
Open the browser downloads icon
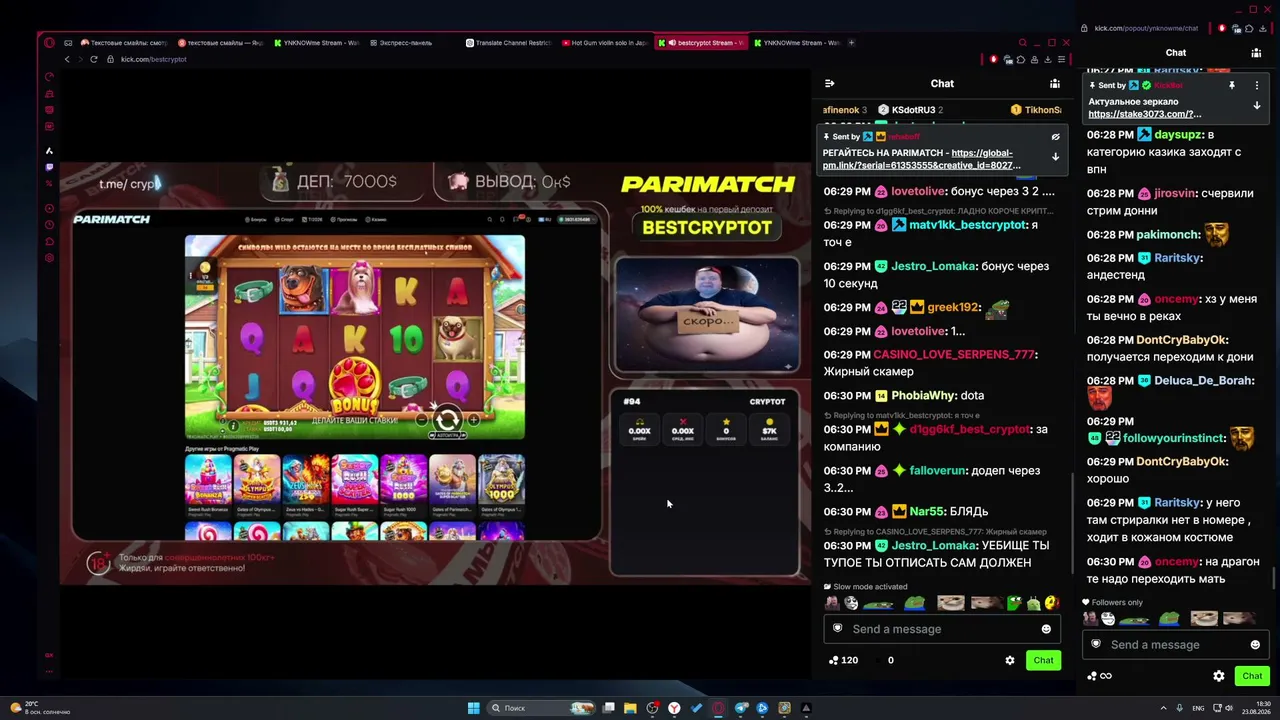(1047, 59)
